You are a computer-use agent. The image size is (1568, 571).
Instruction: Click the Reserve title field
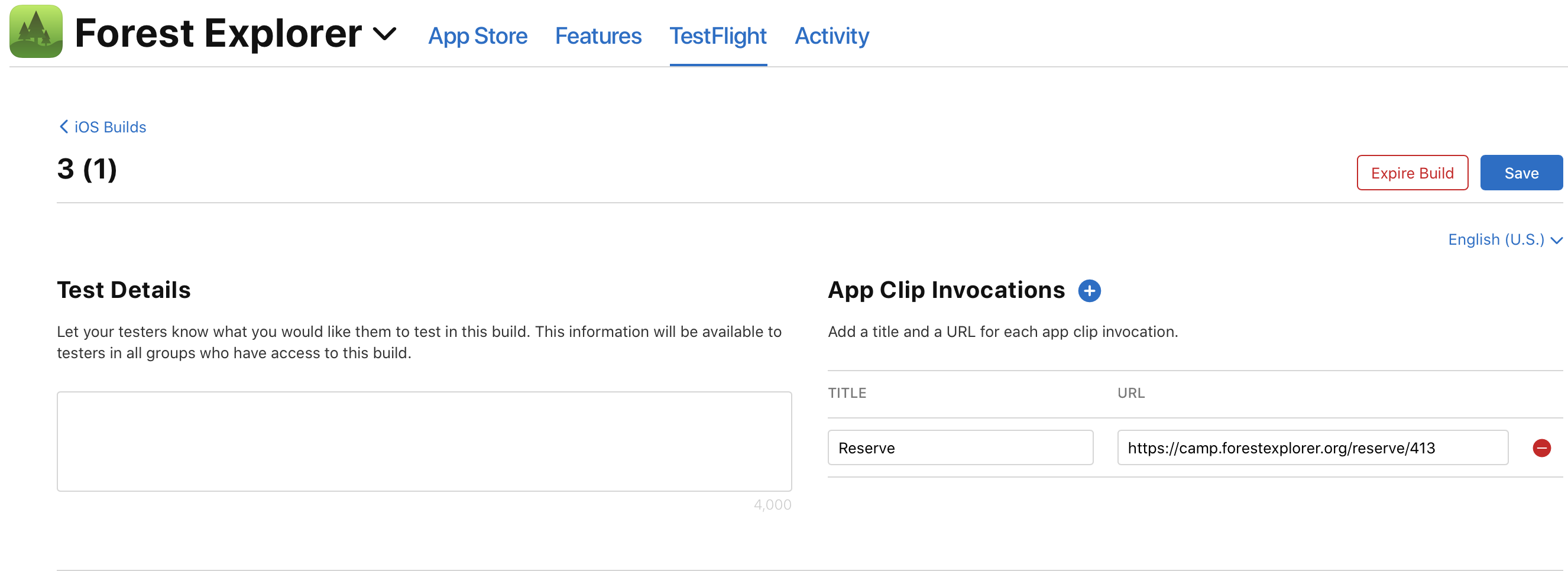click(960, 447)
